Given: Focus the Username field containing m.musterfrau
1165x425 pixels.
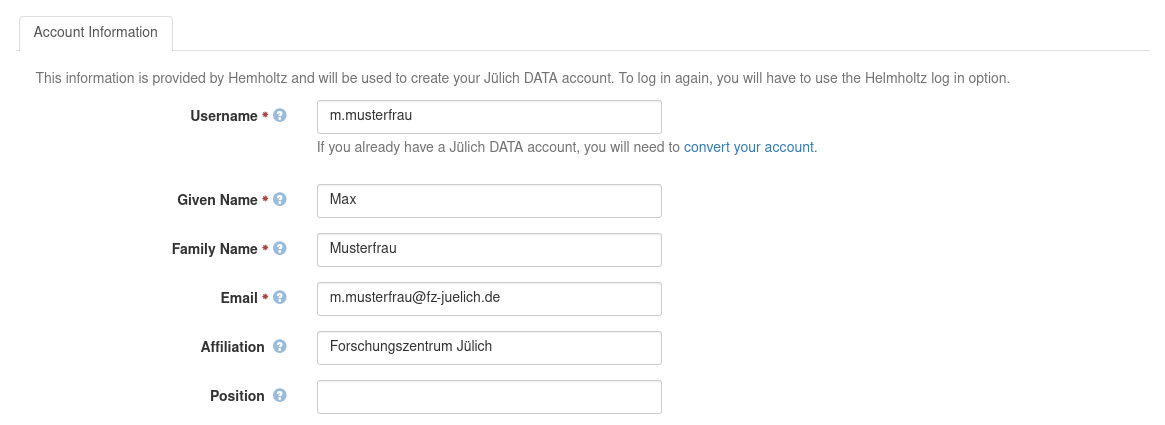Looking at the screenshot, I should point(489,117).
